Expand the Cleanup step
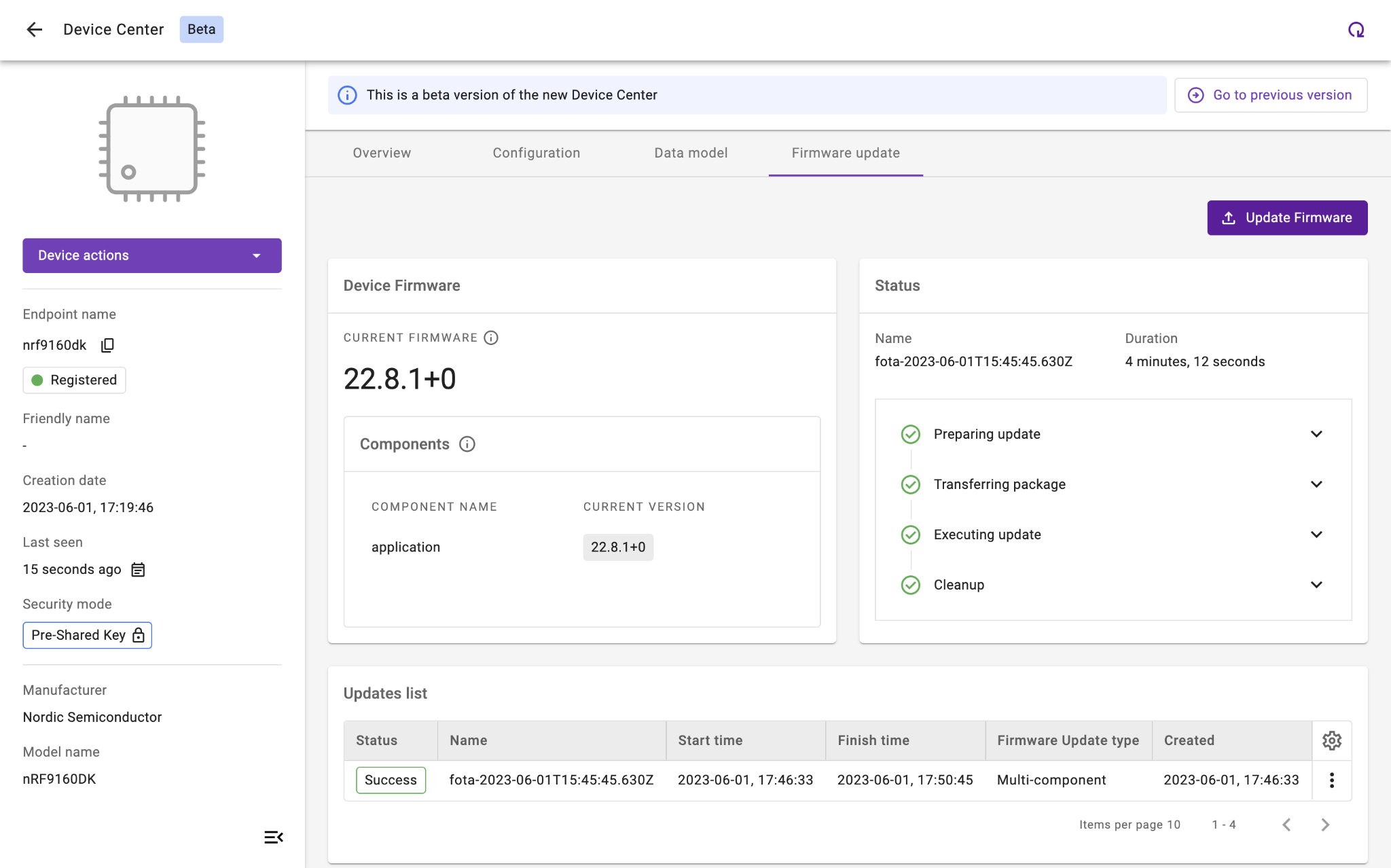 tap(1316, 585)
